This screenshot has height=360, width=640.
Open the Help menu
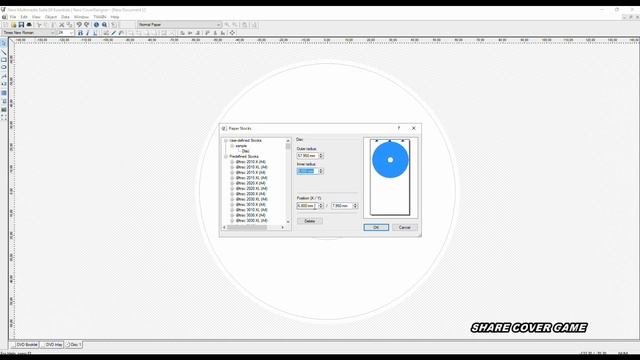[x=115, y=17]
